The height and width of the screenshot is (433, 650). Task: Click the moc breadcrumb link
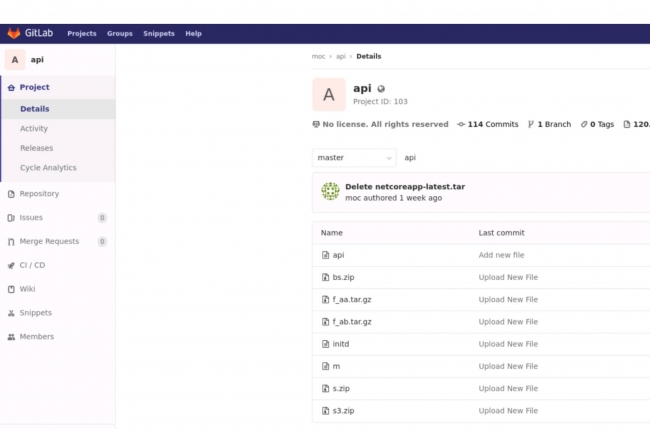318,57
